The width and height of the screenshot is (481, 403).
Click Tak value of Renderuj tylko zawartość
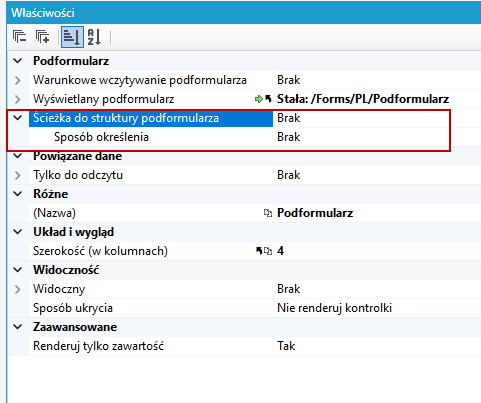pyautogui.click(x=286, y=346)
